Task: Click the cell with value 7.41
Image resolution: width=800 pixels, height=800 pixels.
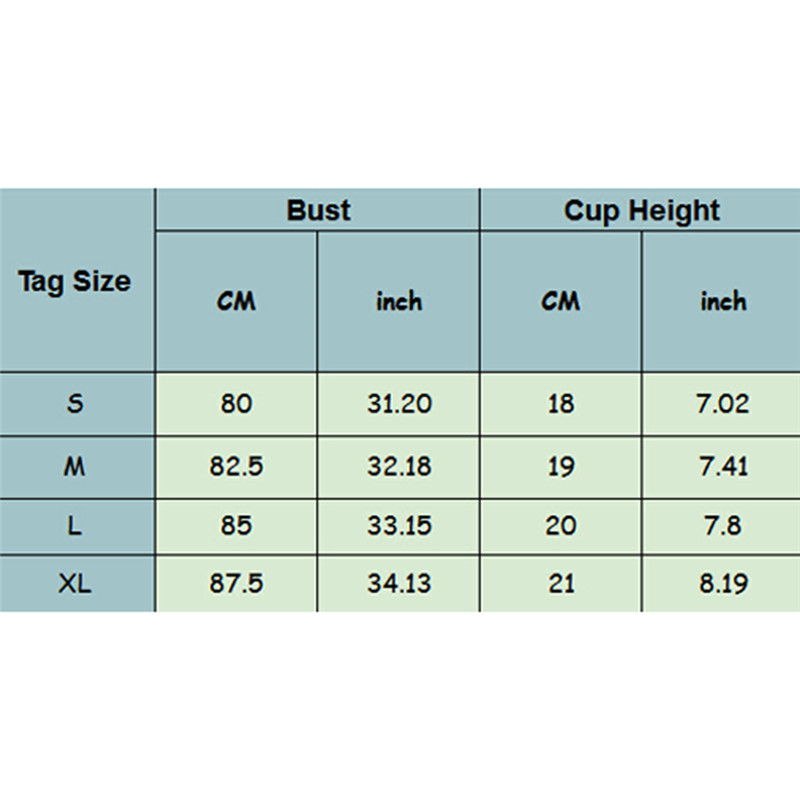Action: click(x=723, y=466)
